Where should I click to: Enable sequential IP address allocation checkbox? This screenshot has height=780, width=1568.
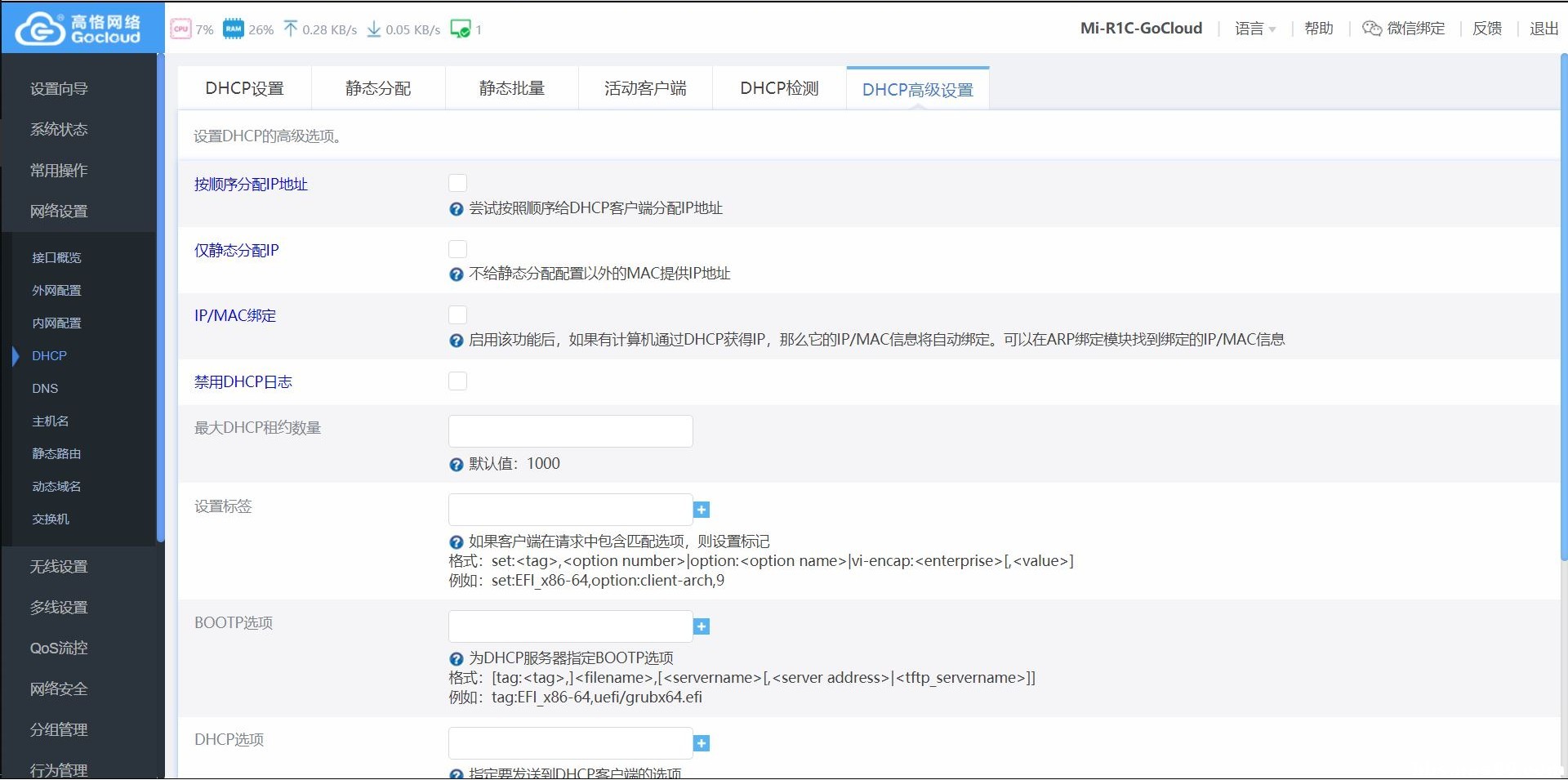(x=457, y=184)
